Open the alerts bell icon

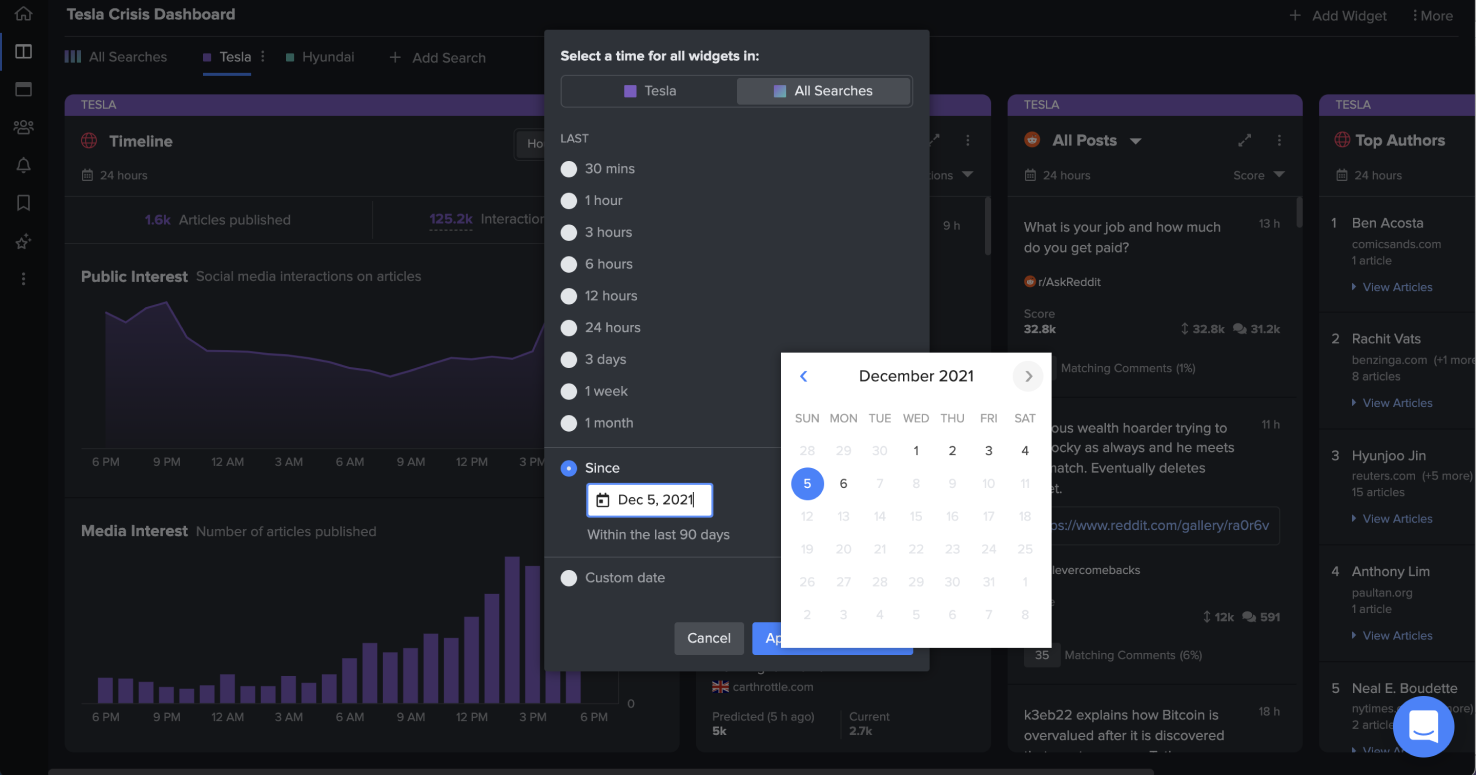[x=23, y=165]
